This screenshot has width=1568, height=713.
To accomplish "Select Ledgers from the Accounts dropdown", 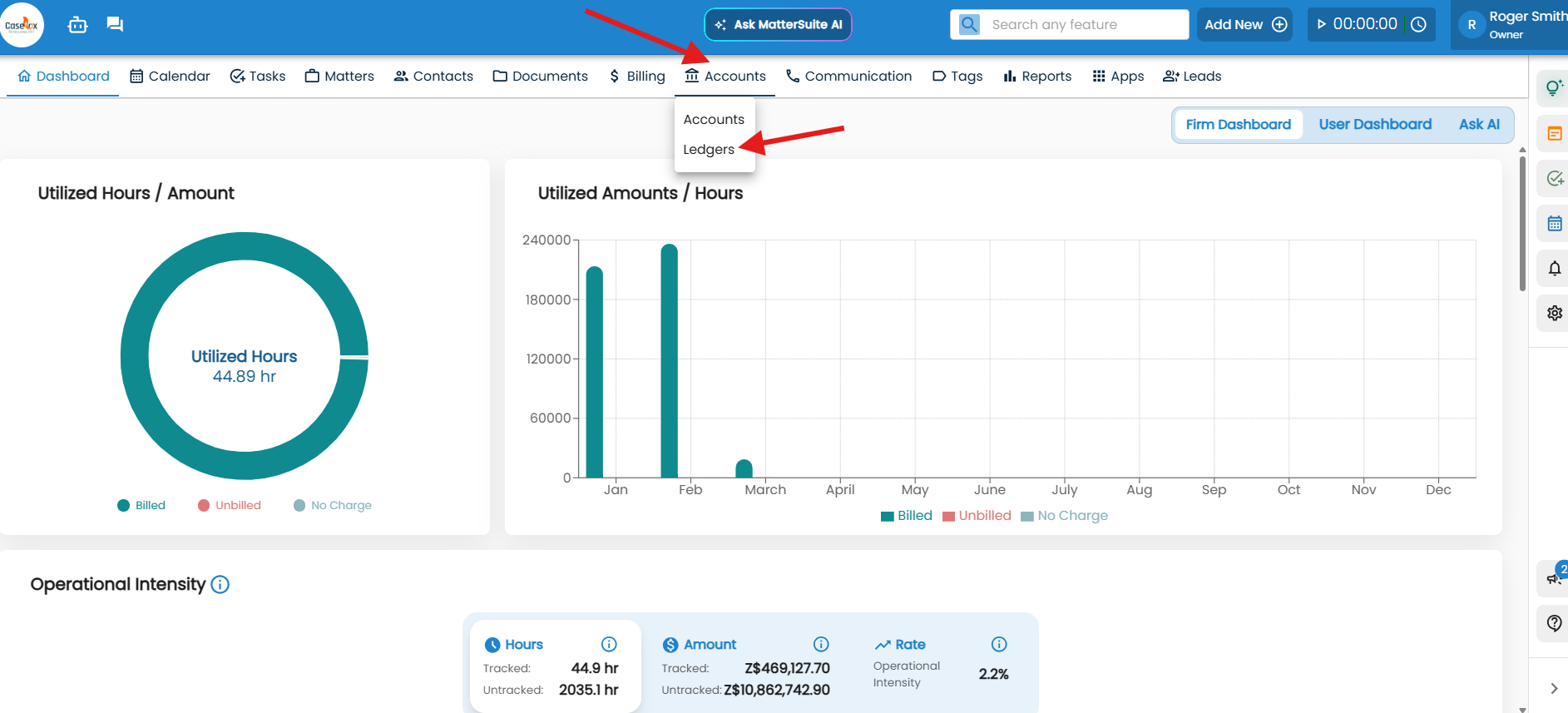I will pos(709,150).
